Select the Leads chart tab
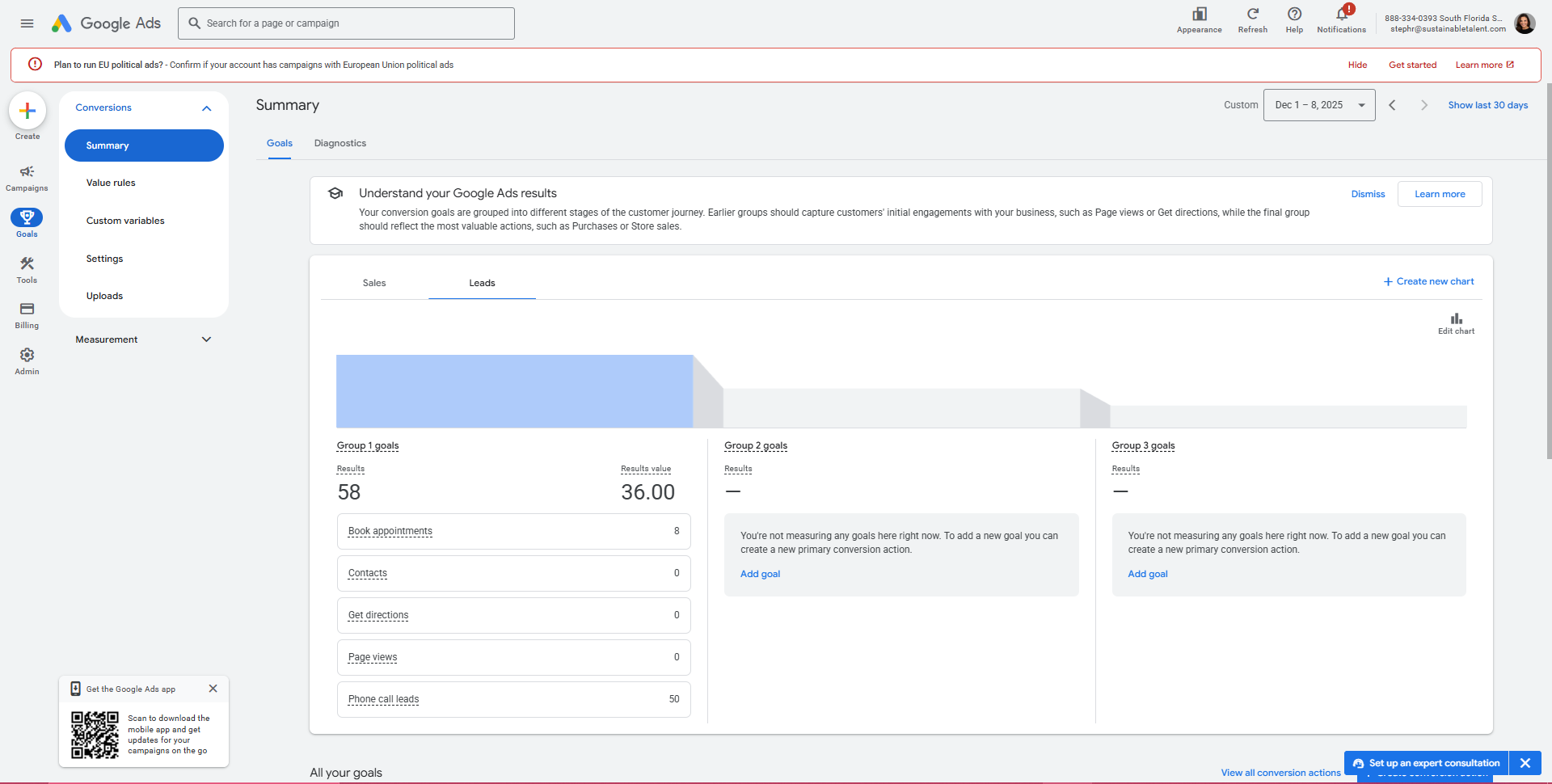This screenshot has width=1552, height=784. (482, 283)
